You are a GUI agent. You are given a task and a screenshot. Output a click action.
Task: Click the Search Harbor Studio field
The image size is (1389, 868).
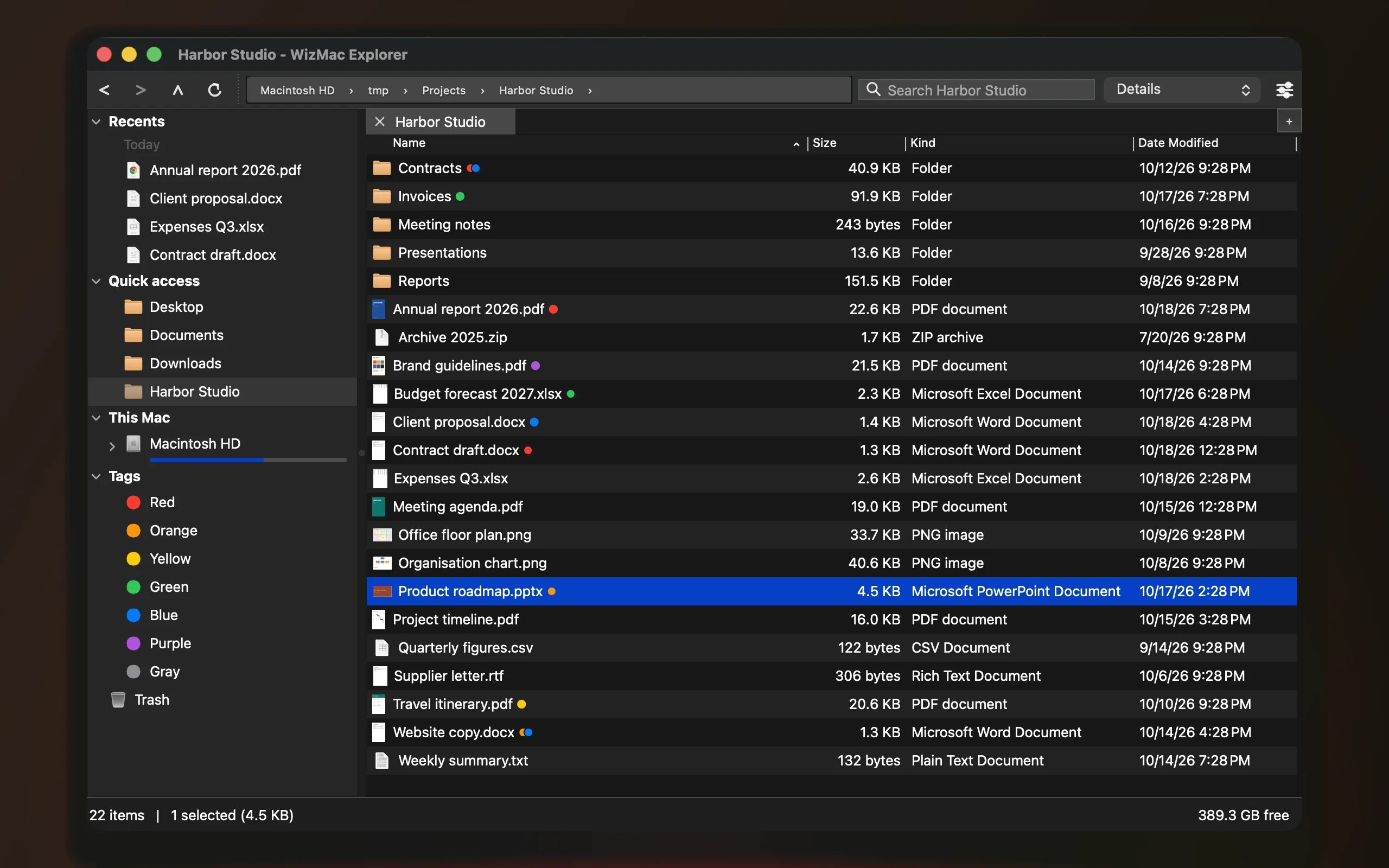pos(976,90)
